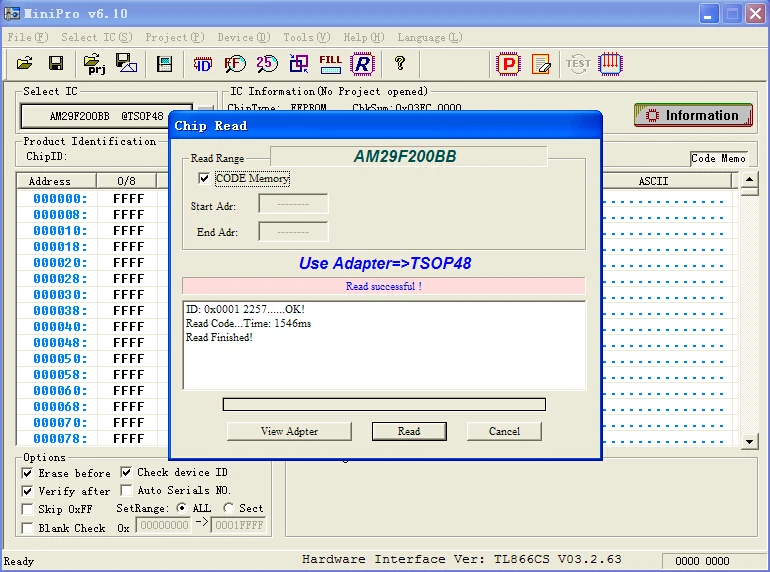Click range end field 0001FFFF
The height and width of the screenshot is (572, 770).
tap(239, 525)
